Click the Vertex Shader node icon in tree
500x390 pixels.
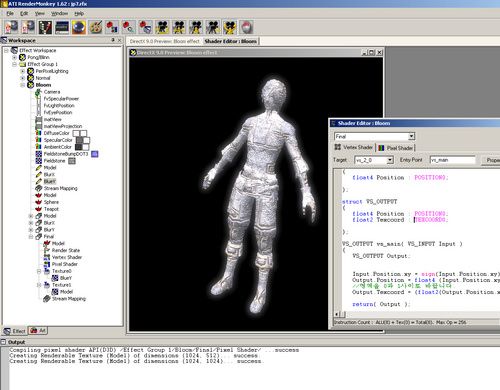47,257
